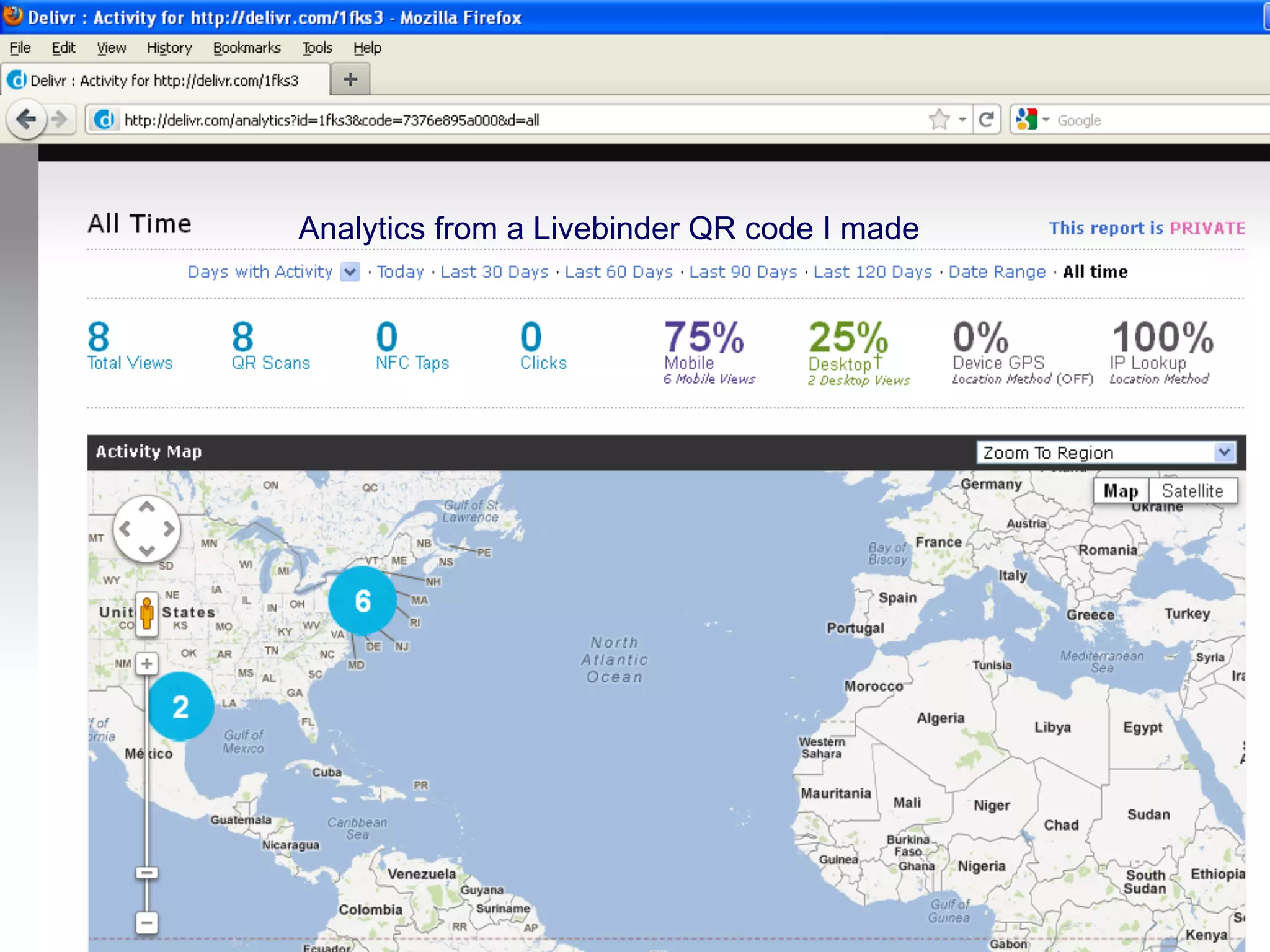The image size is (1270, 952).
Task: Zoom out with the map minus button
Action: click(x=147, y=923)
